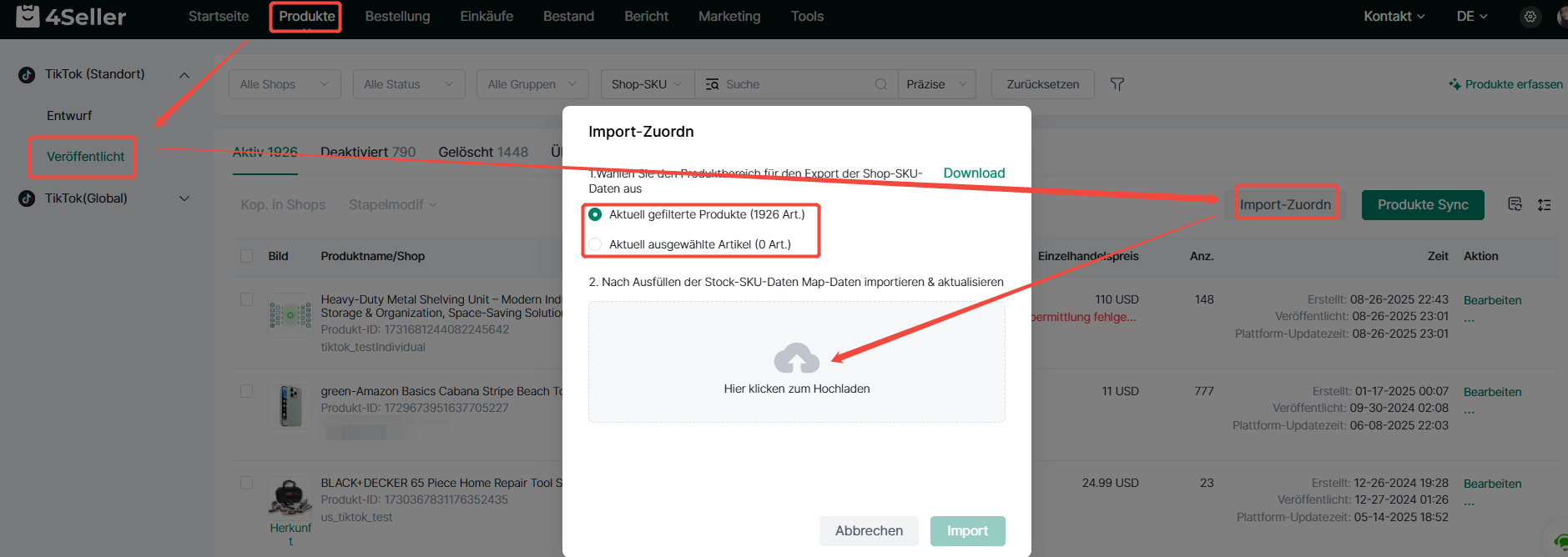The width and height of the screenshot is (1568, 557).
Task: Open the Amazon Basics Cabana product thumbnail
Action: [x=290, y=407]
